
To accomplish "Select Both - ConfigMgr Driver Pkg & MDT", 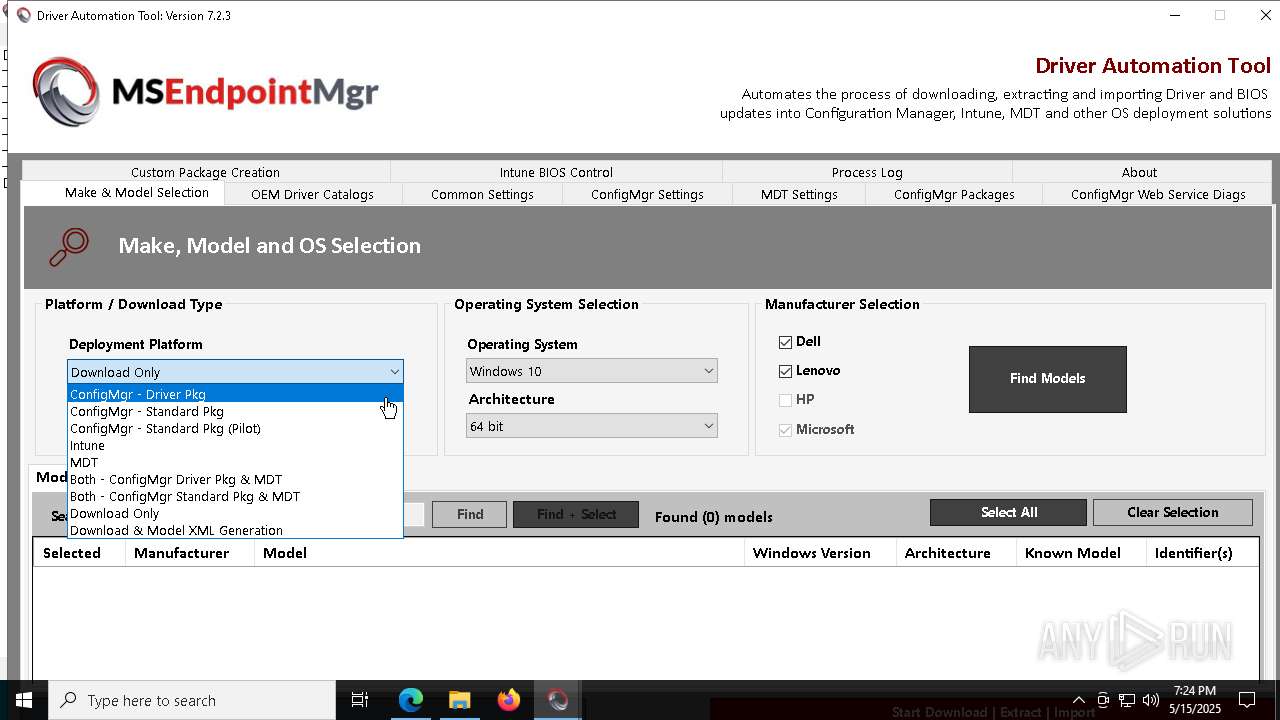I will point(235,479).
